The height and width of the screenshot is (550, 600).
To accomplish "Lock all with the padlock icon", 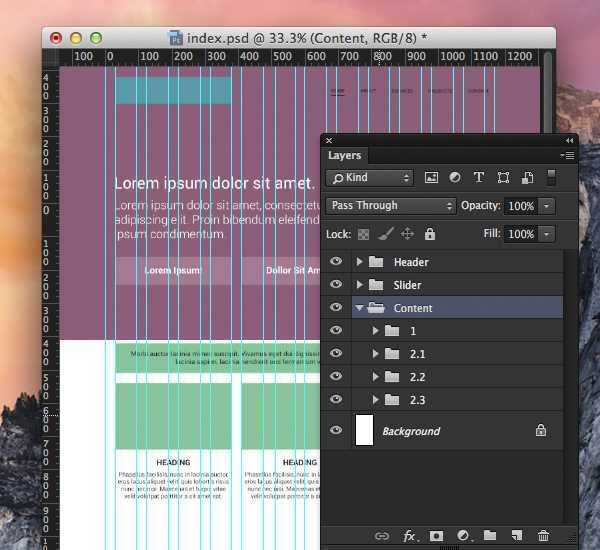I will 430,234.
